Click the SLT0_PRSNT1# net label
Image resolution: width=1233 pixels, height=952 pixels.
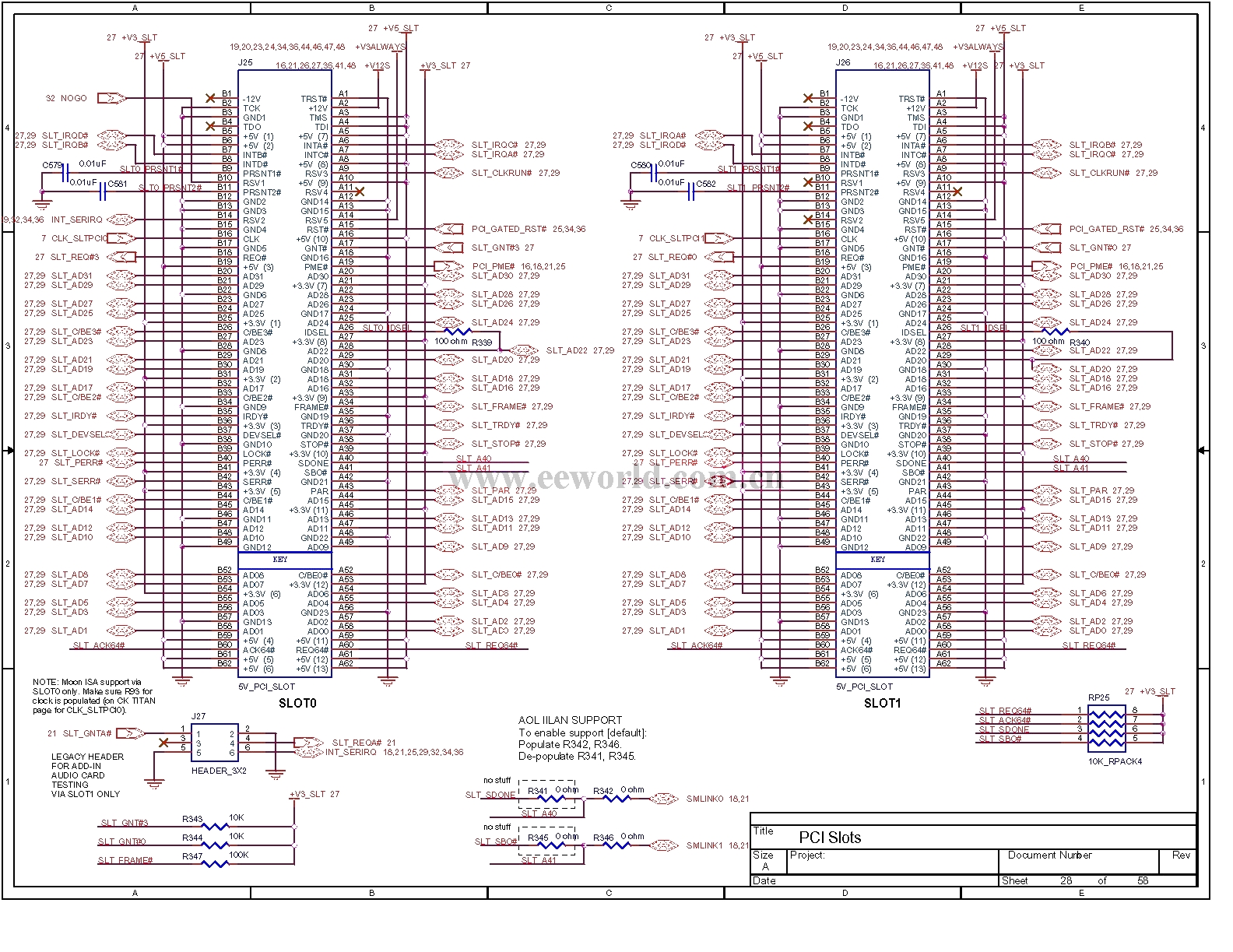(x=151, y=169)
